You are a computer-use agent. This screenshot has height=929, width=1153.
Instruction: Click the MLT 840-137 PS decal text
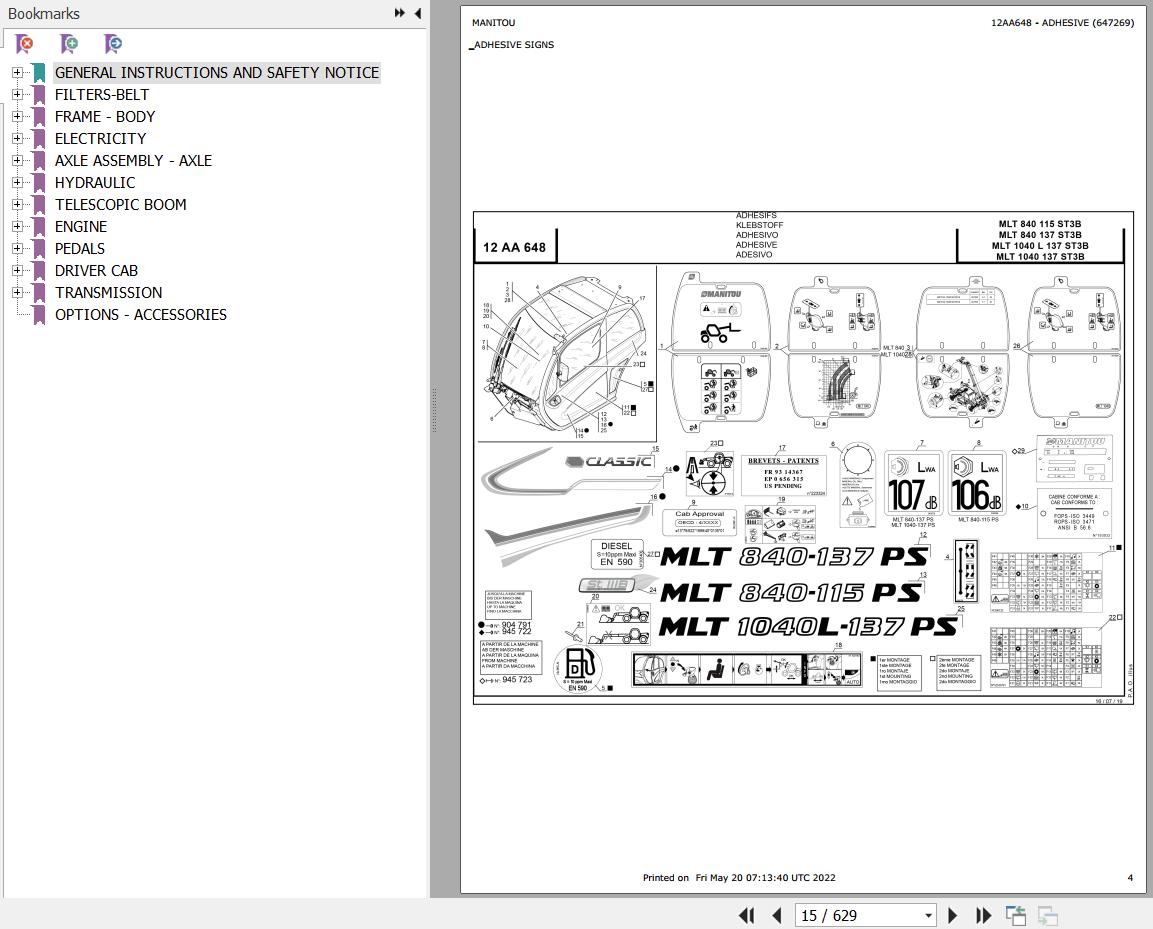pos(794,557)
